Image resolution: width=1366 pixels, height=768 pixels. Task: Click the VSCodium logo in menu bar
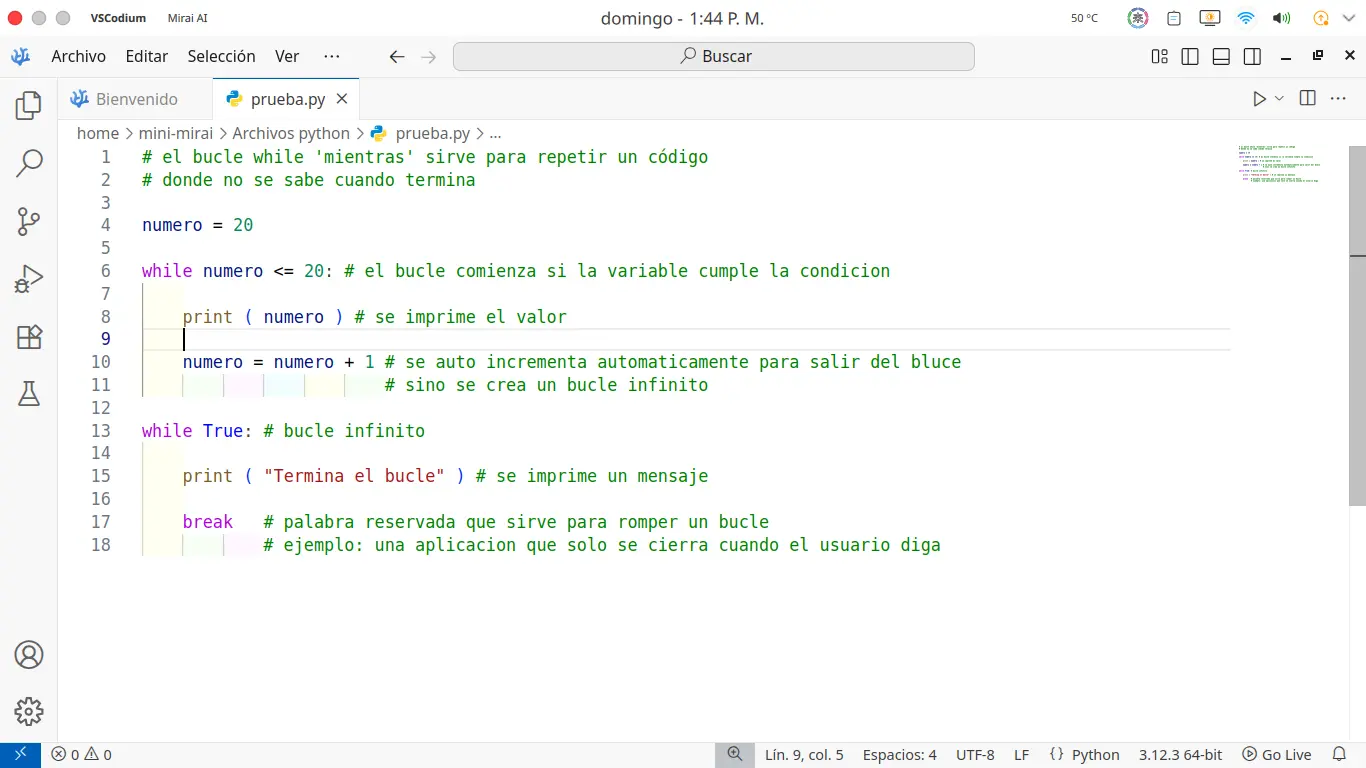point(20,56)
